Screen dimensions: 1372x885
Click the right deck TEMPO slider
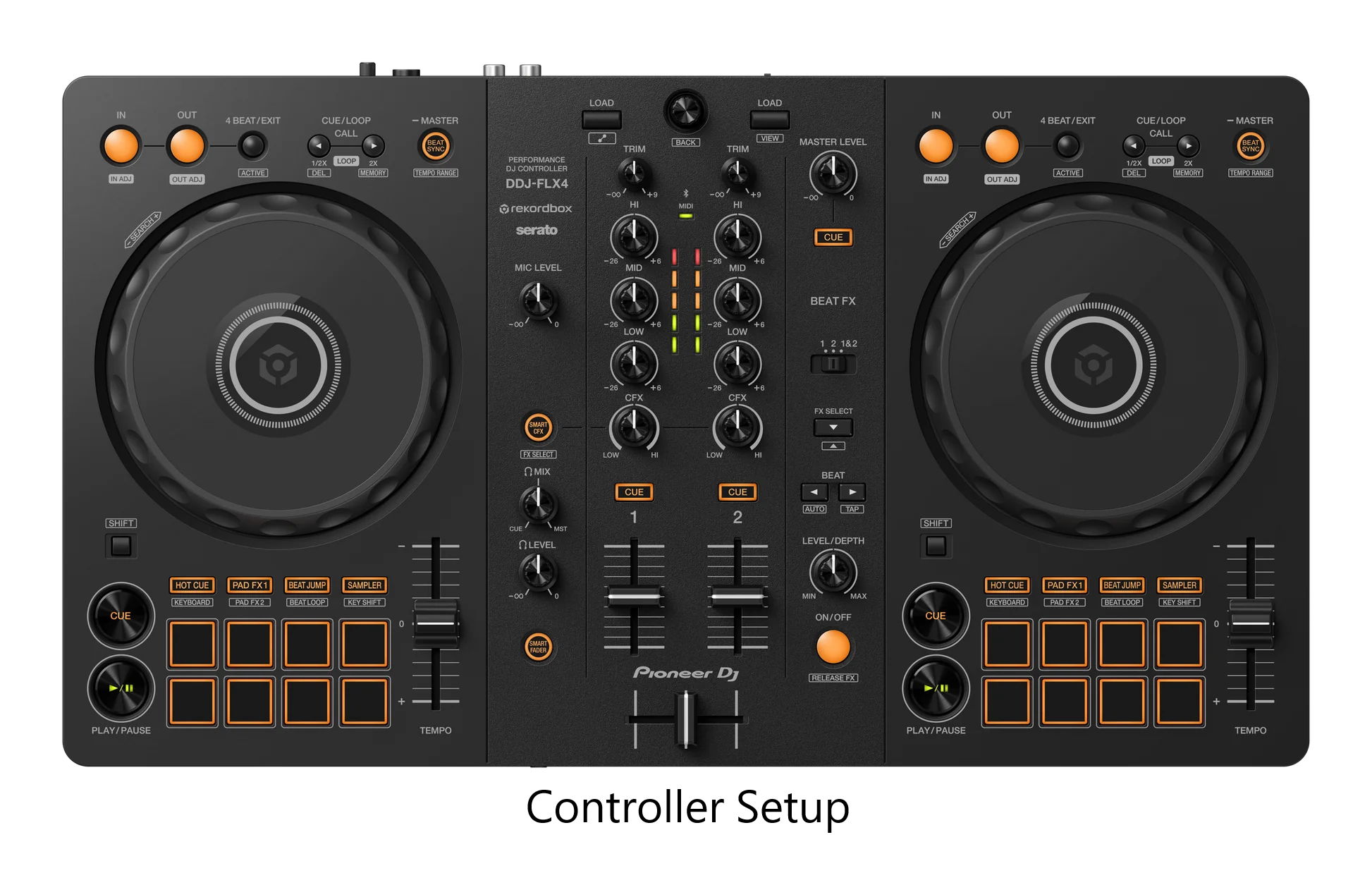[x=1250, y=623]
